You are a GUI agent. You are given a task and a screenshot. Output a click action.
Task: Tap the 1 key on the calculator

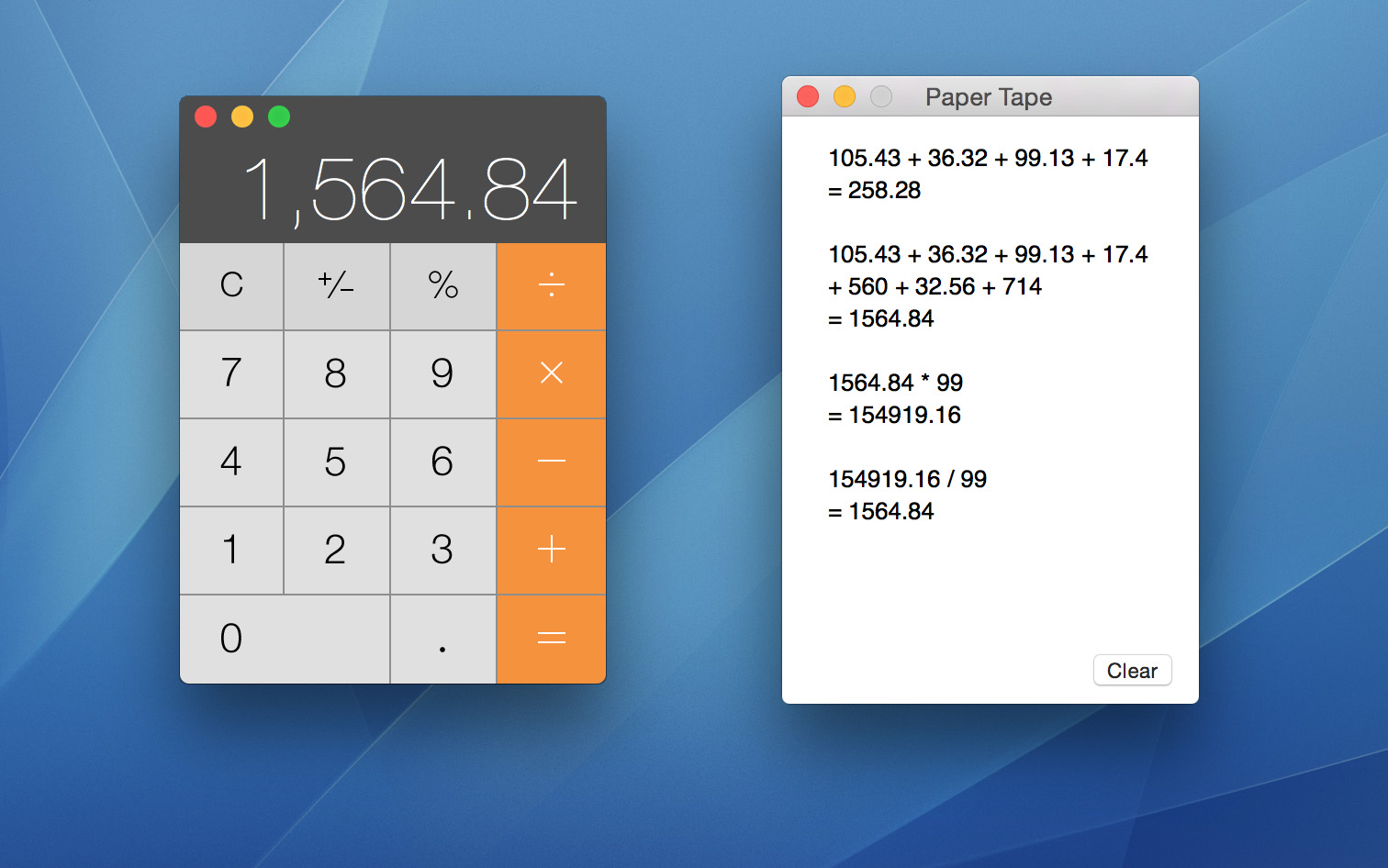point(231,550)
